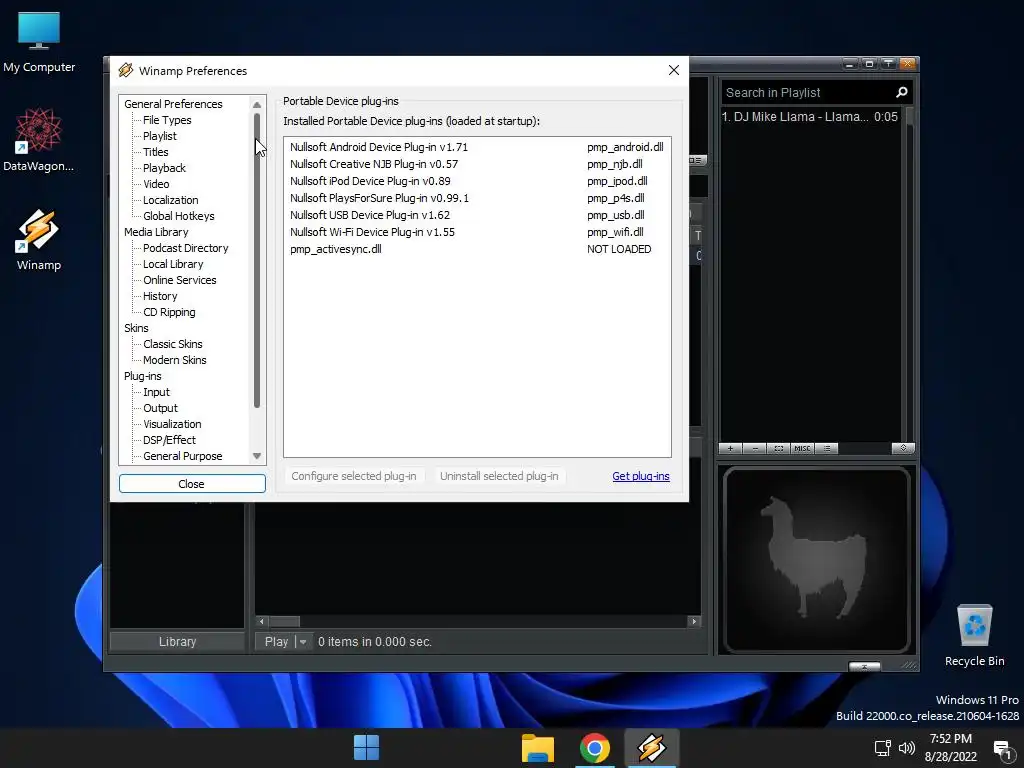Screen dimensions: 1024x768
Task: Click the bottom drawer toggle in Winamp
Action: point(864,666)
